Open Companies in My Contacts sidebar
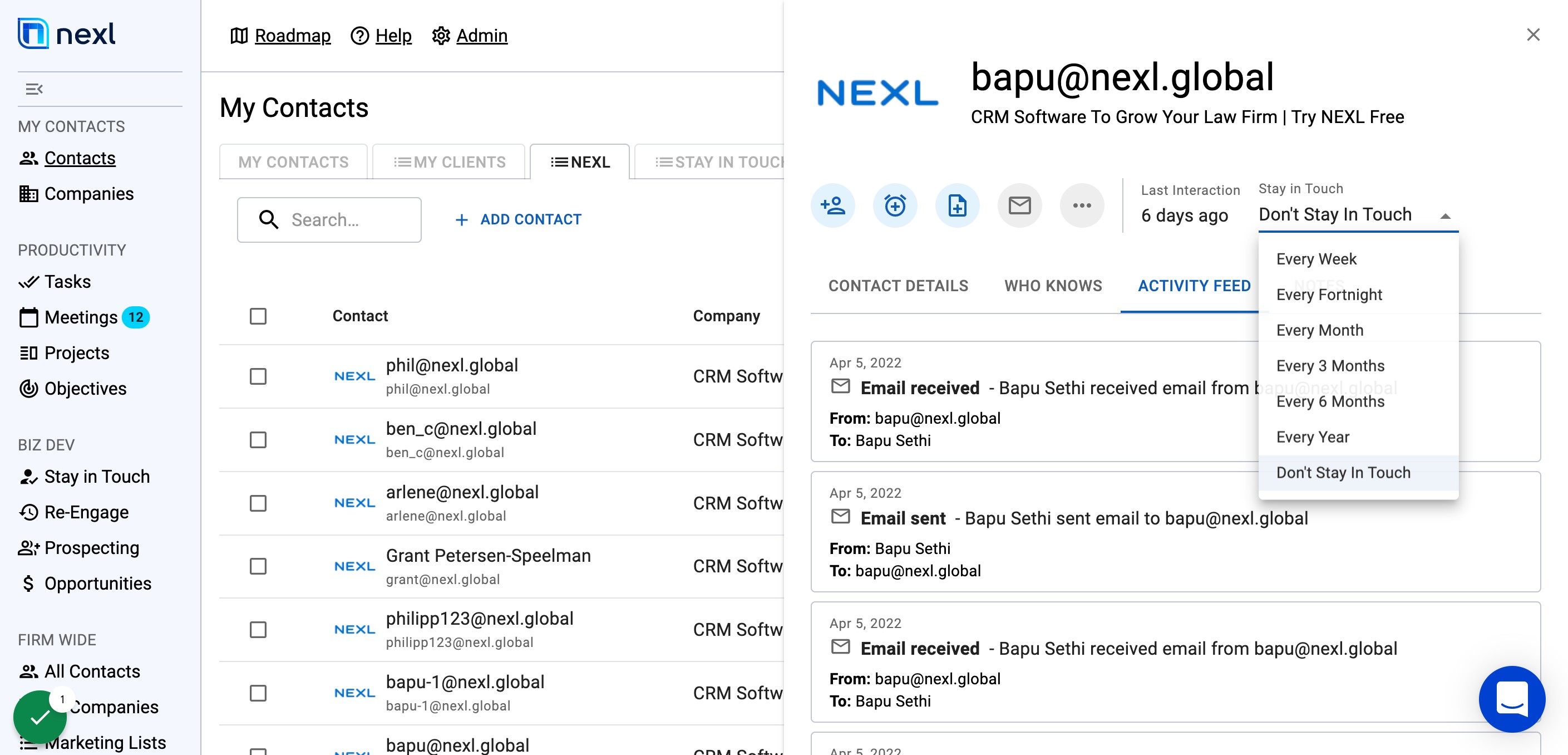 [76, 194]
